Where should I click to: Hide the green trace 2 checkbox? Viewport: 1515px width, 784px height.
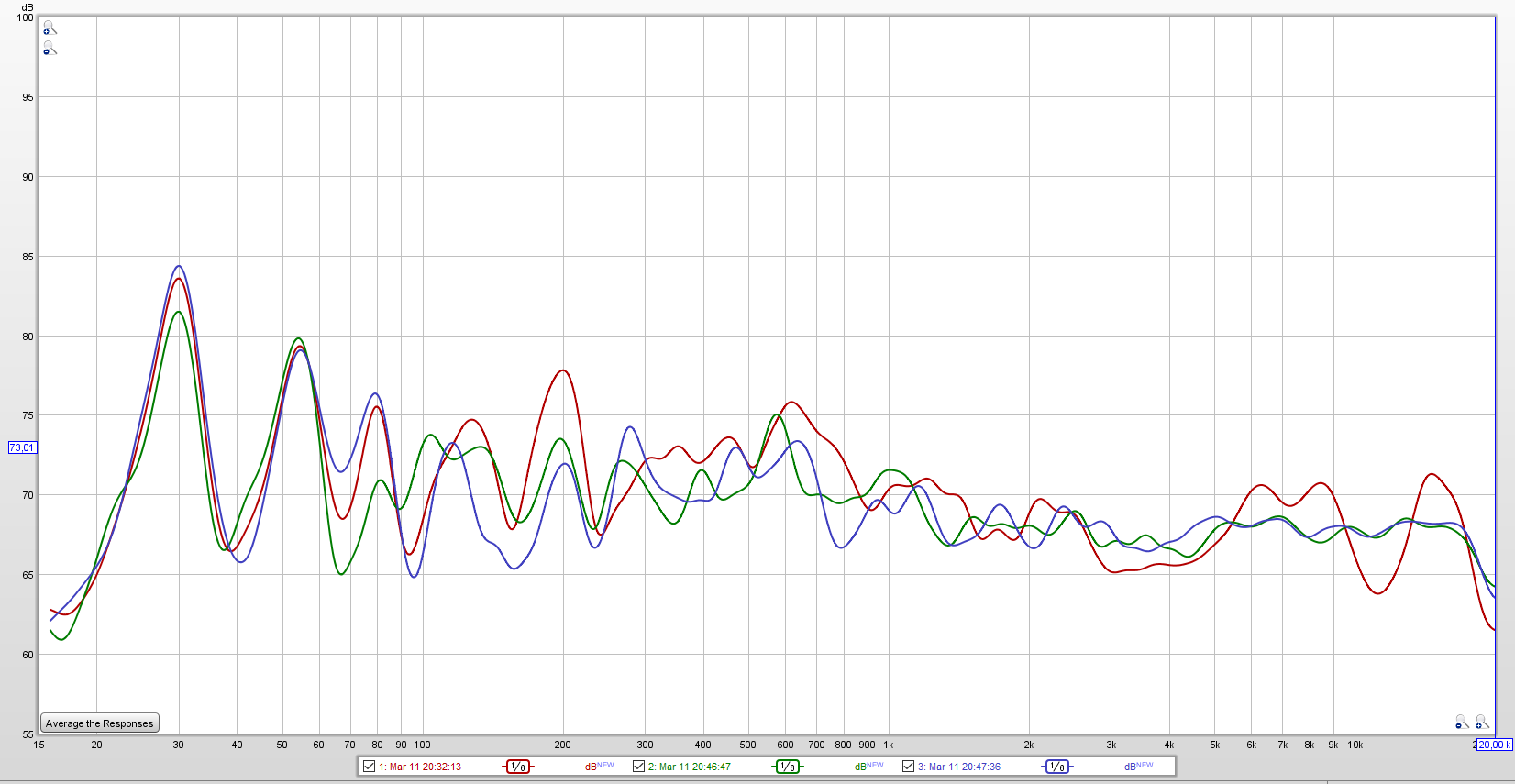[x=639, y=767]
